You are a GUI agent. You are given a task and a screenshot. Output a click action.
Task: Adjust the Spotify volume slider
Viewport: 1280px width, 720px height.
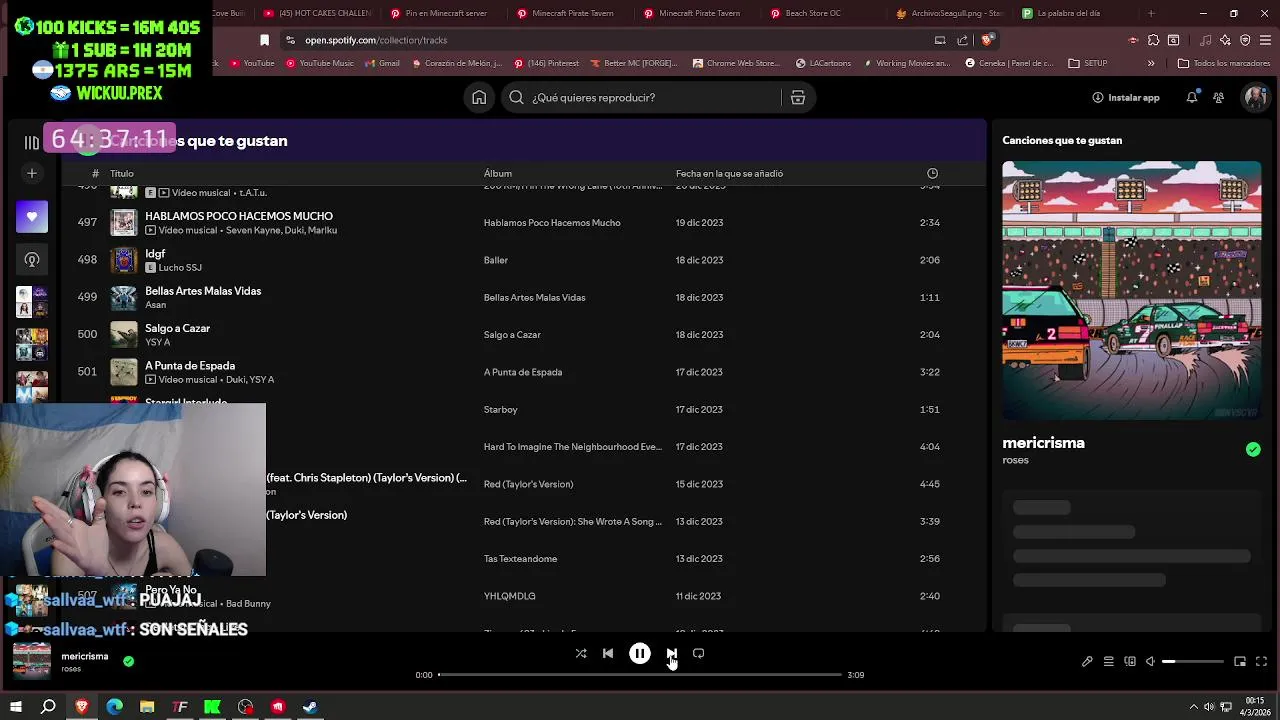[x=1193, y=661]
